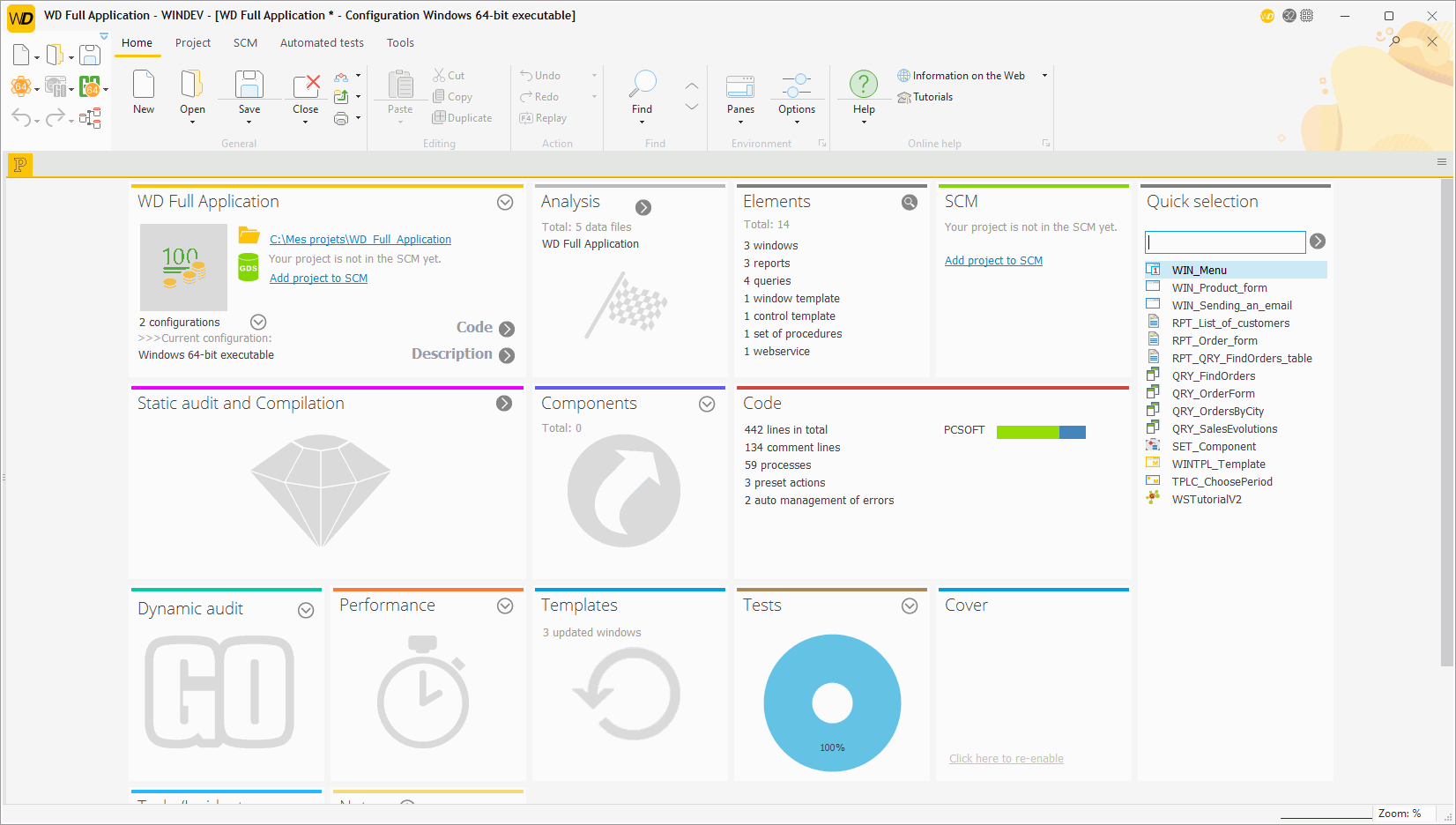1456x825 pixels.
Task: Click the Save floppy disk icon in the ribbon
Action: coord(249,85)
